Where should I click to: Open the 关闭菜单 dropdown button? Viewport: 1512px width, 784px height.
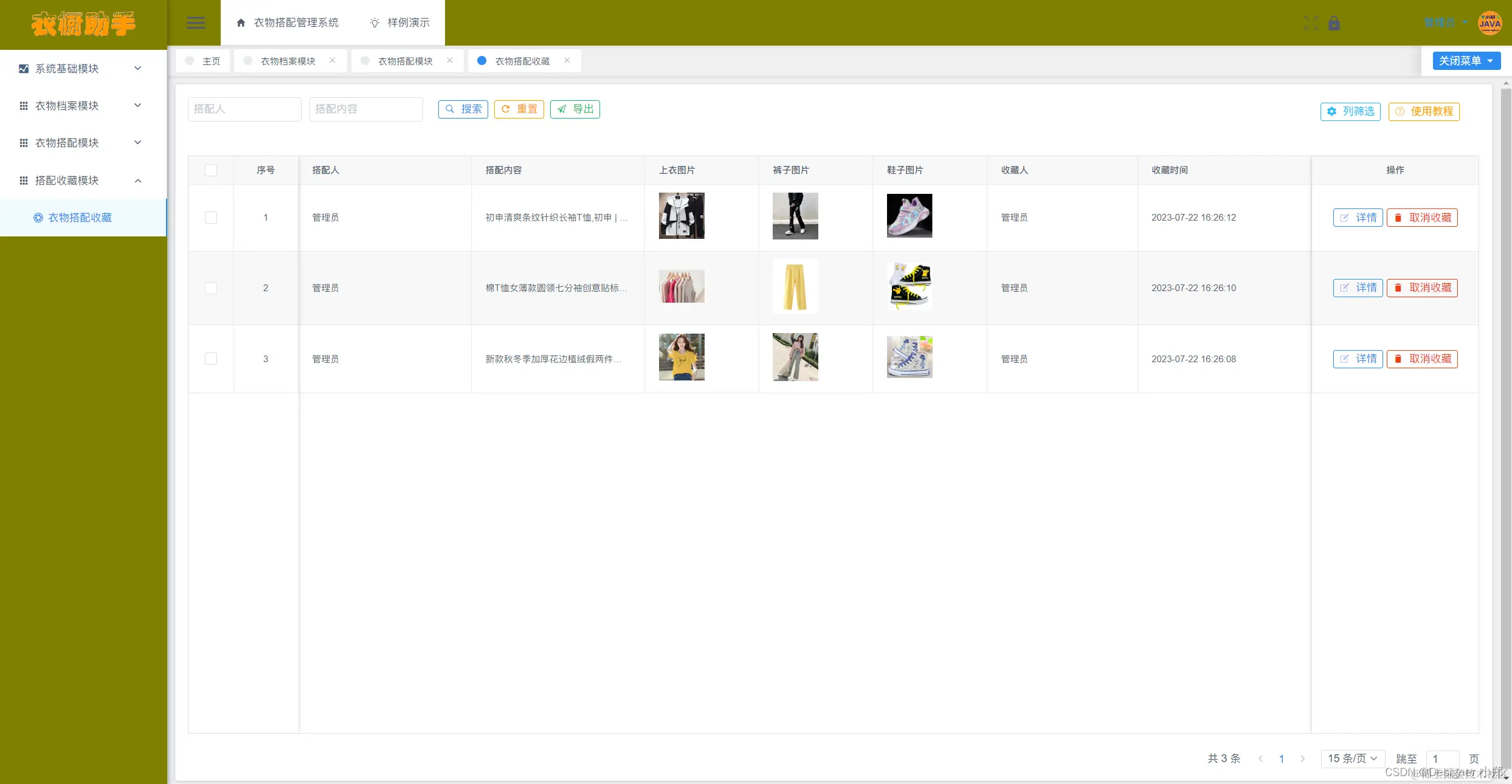pos(1466,61)
